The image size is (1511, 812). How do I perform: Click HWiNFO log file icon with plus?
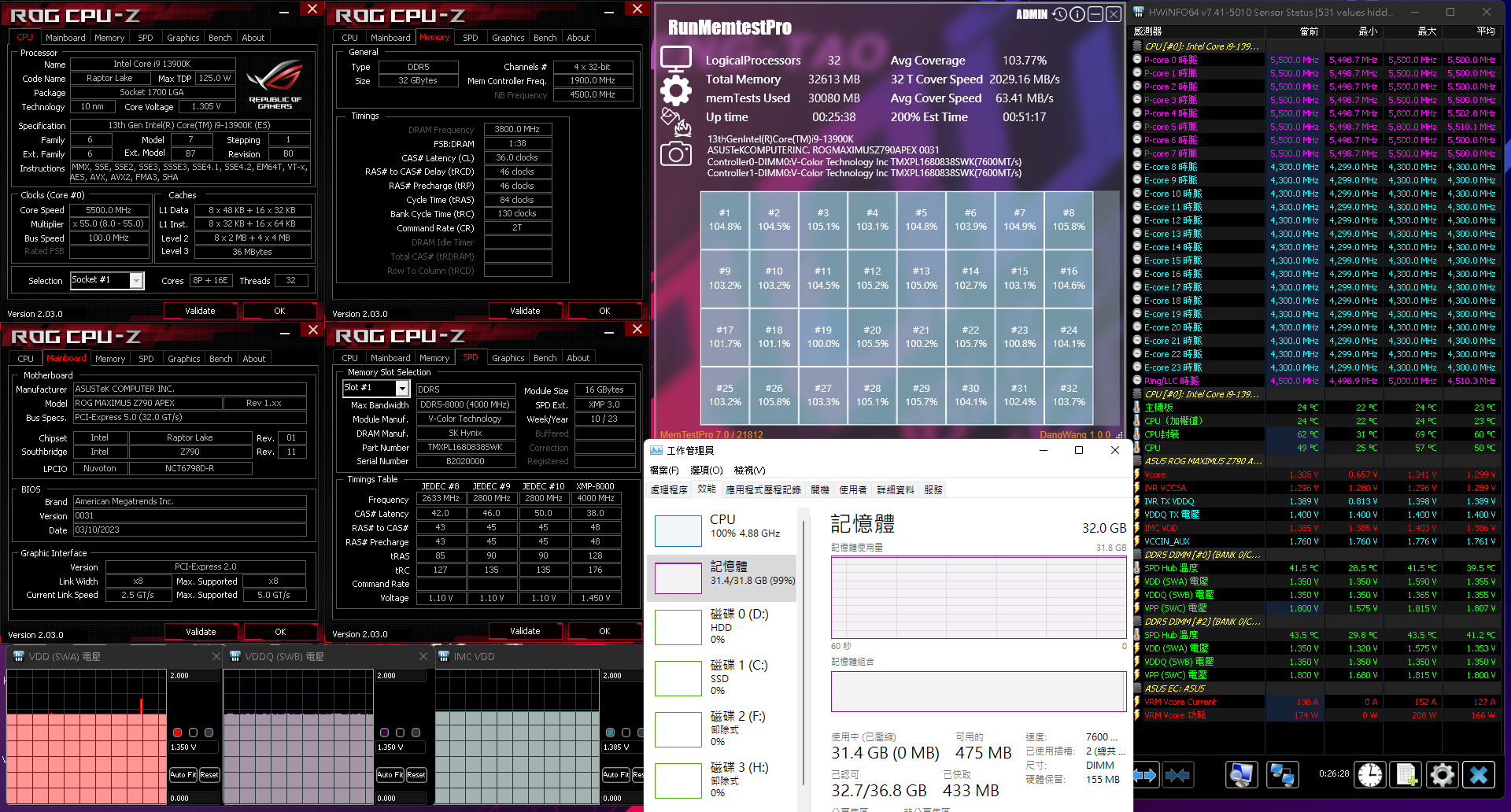[1406, 775]
